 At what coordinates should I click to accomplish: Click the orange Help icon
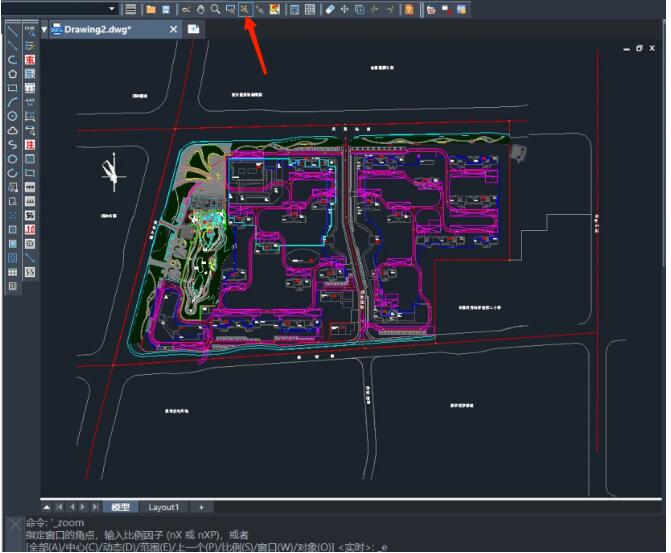click(x=408, y=9)
